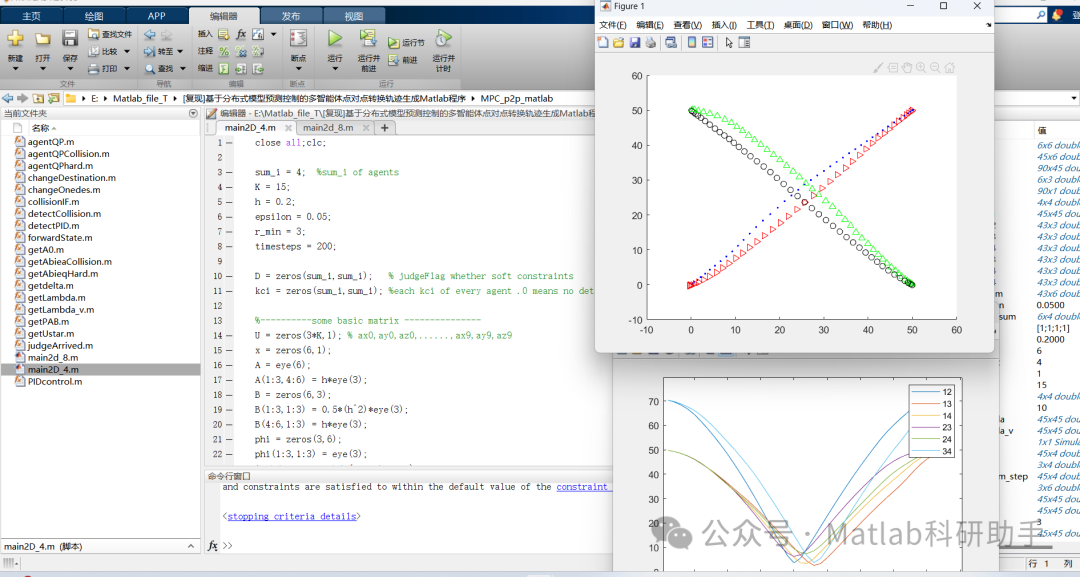Add new editor tab with plus button
The height and width of the screenshot is (577, 1080).
click(x=384, y=127)
